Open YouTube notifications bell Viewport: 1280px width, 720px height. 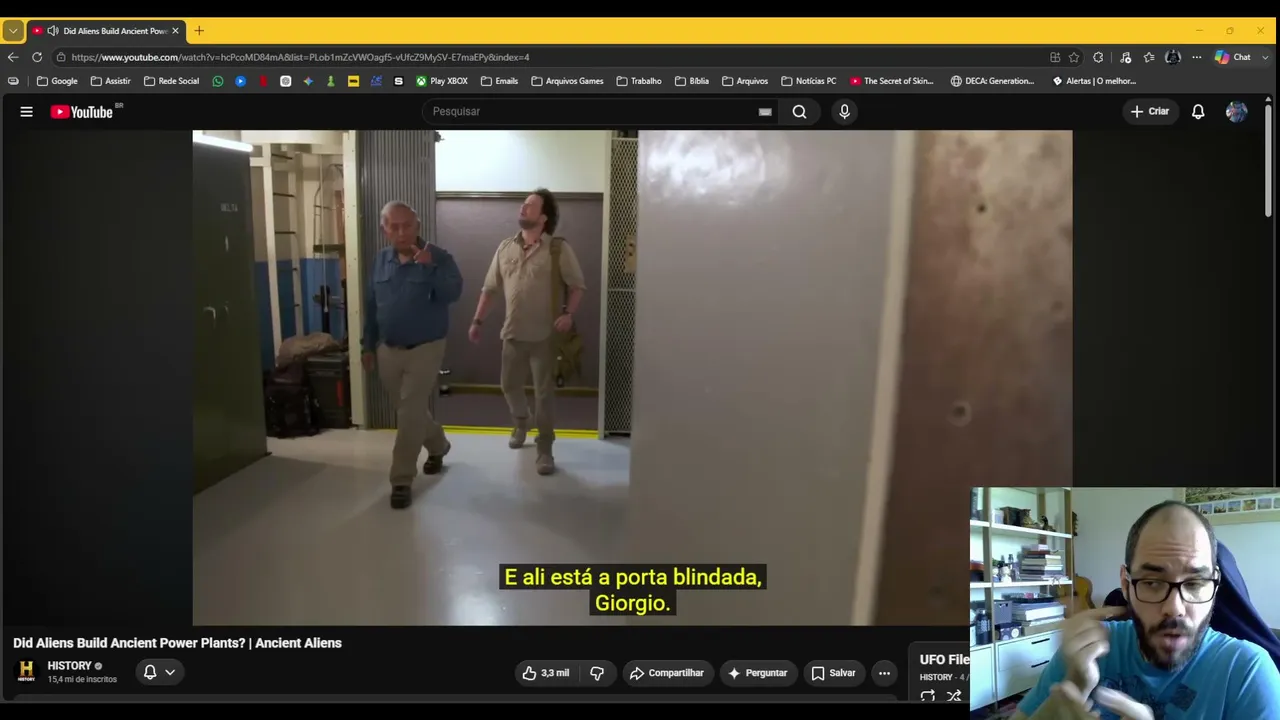[x=1198, y=112]
